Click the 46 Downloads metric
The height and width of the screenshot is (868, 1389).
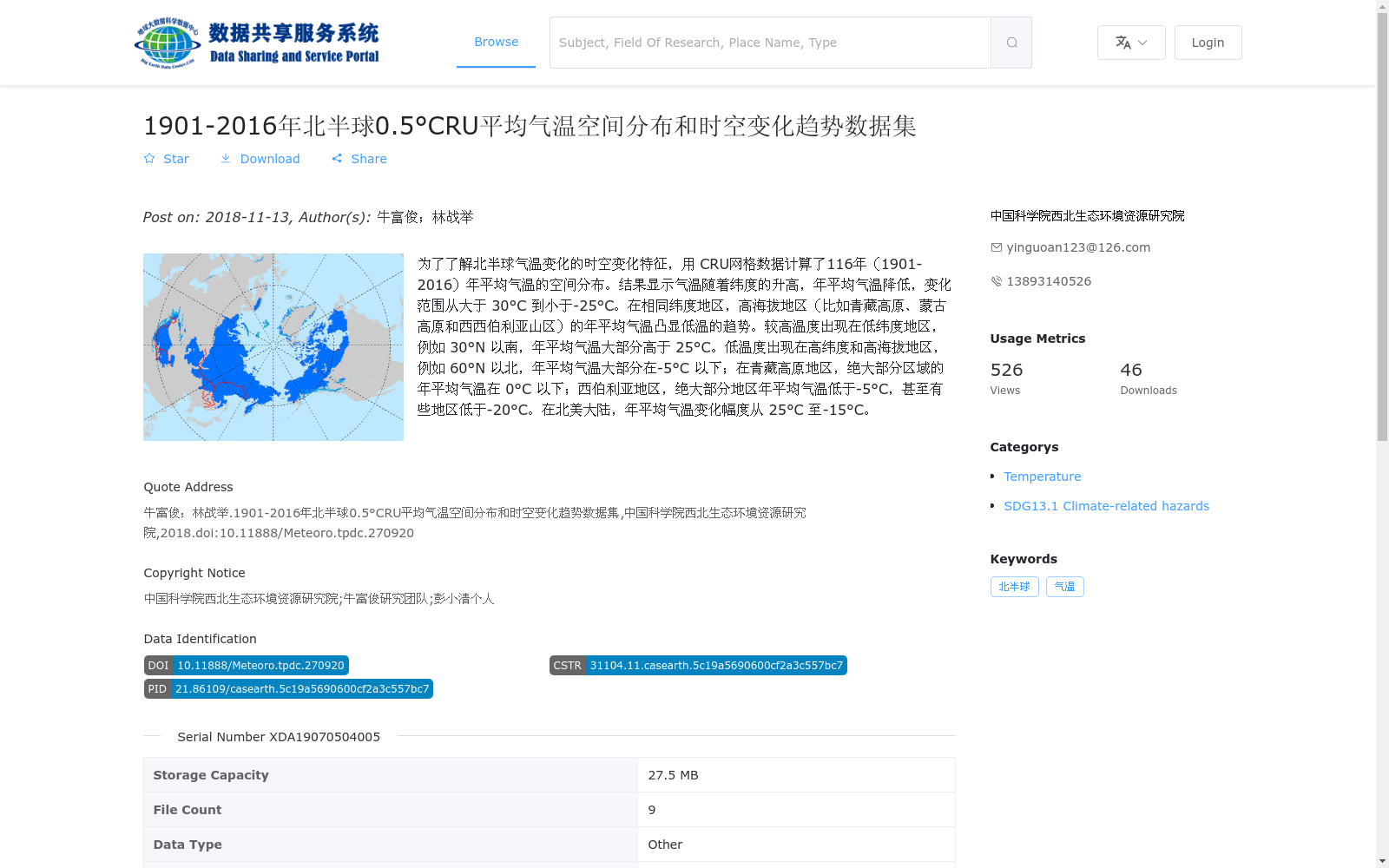pos(1149,378)
